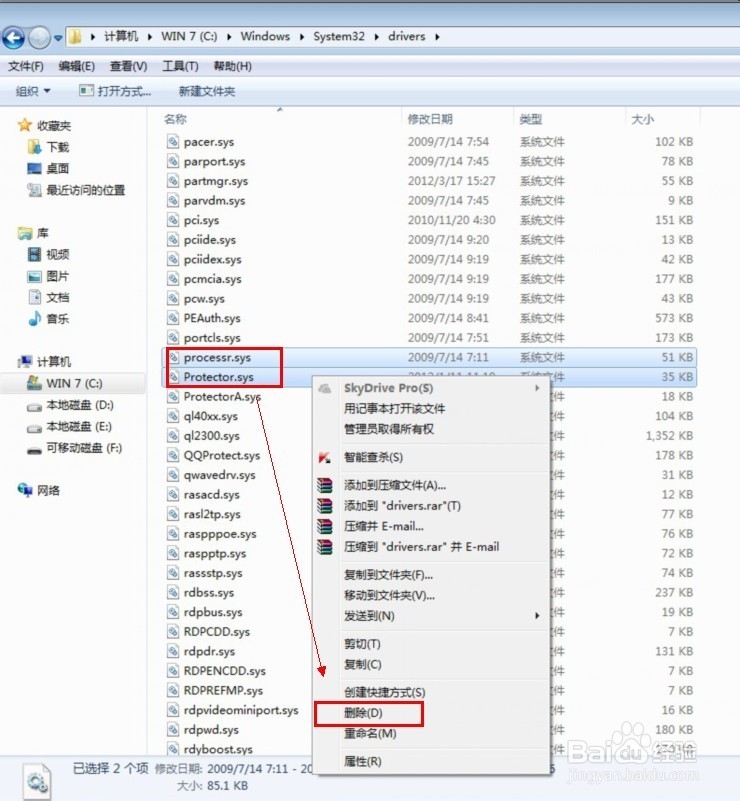Click the Kaspersky 智能查杀(S) icon entry
Screen dimensions: 740x801
click(x=324, y=457)
